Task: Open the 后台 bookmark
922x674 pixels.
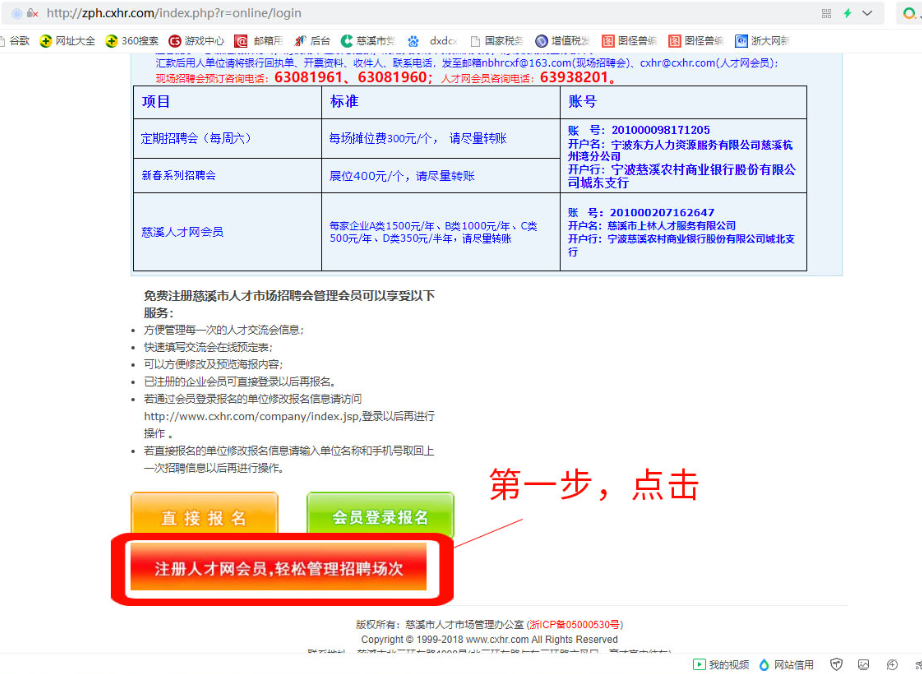Action: tap(312, 41)
